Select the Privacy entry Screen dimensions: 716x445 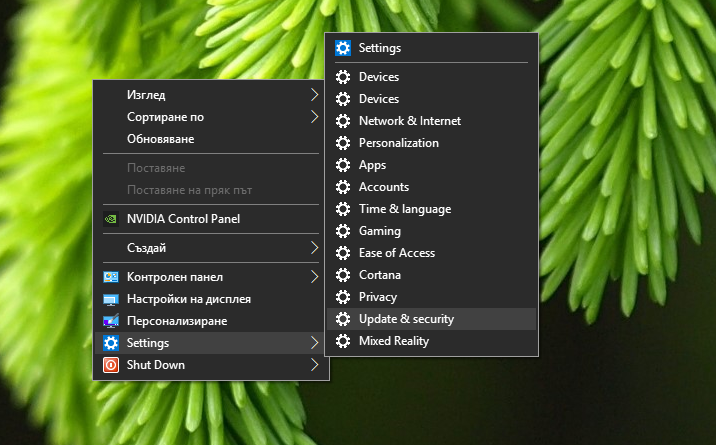pos(432,297)
